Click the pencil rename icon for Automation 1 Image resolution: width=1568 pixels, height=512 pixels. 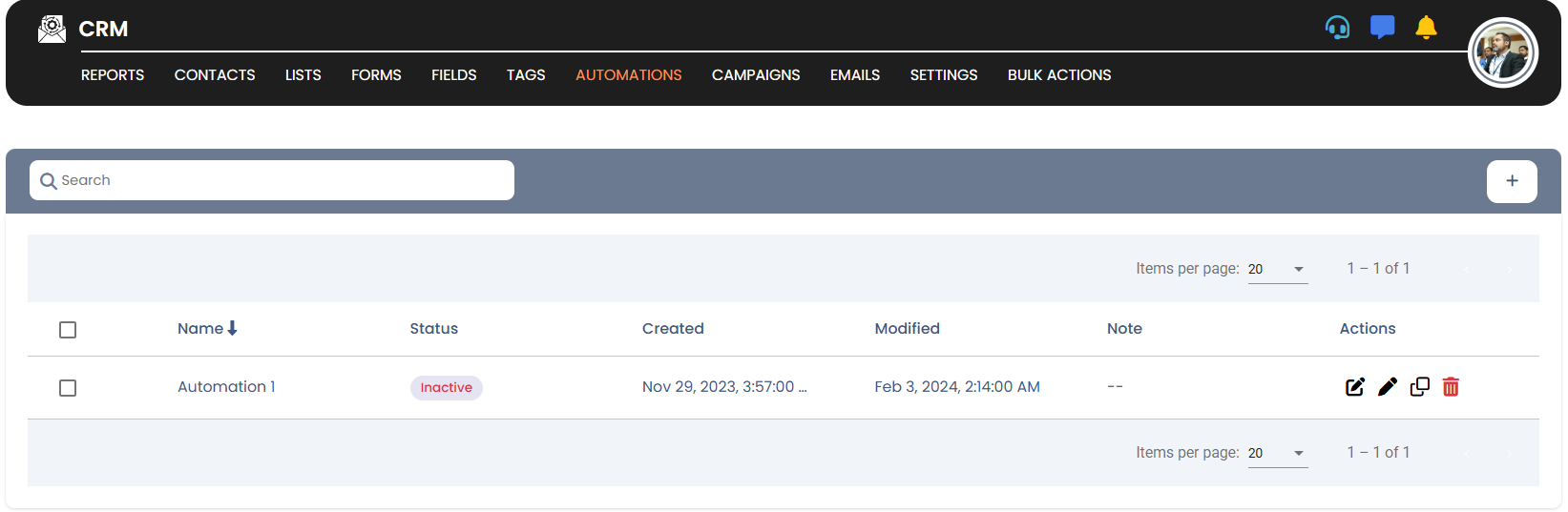click(x=1388, y=387)
